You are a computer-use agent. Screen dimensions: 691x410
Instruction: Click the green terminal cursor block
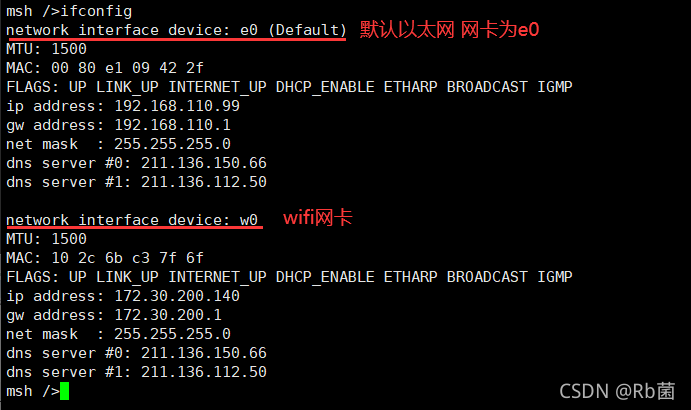coord(64,391)
